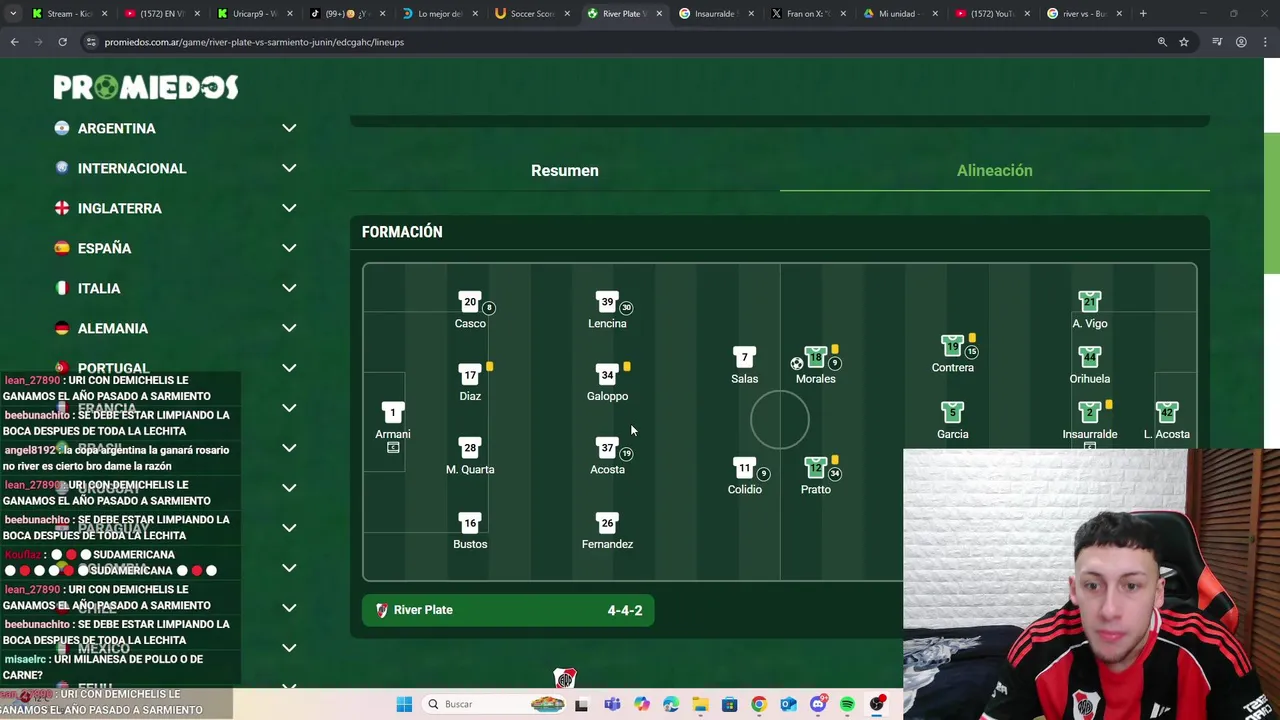The image size is (1280, 720).
Task: Click the Promiedos logo
Action: point(146,87)
